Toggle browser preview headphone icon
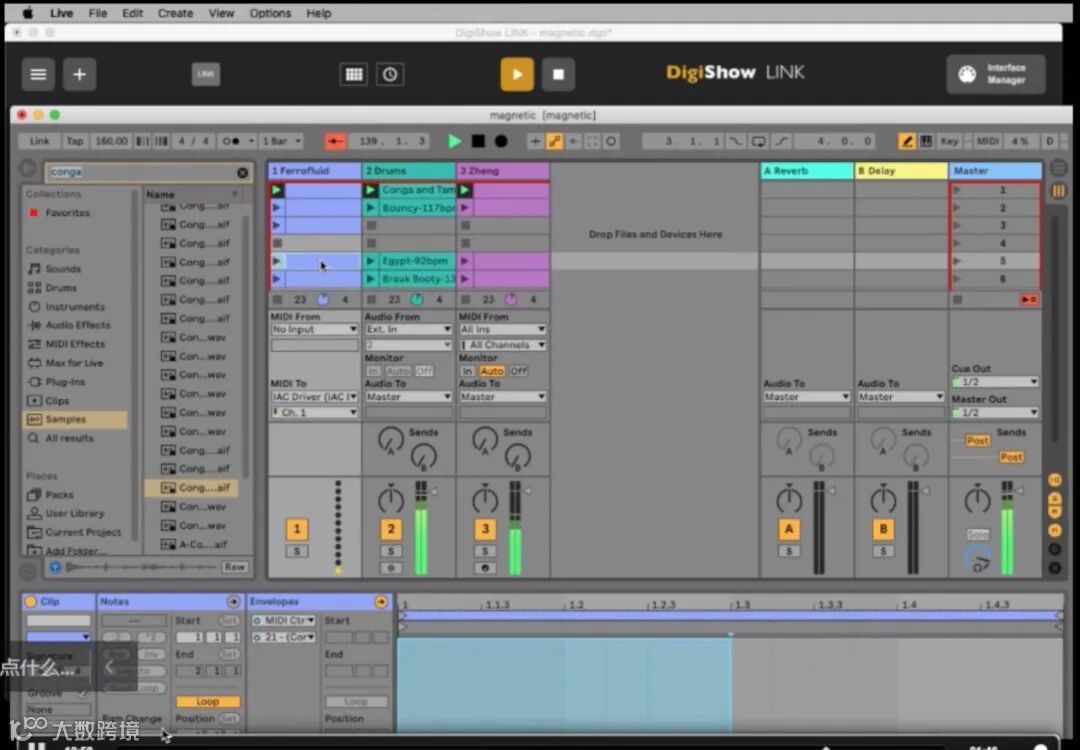This screenshot has height=750, width=1080. (55, 567)
